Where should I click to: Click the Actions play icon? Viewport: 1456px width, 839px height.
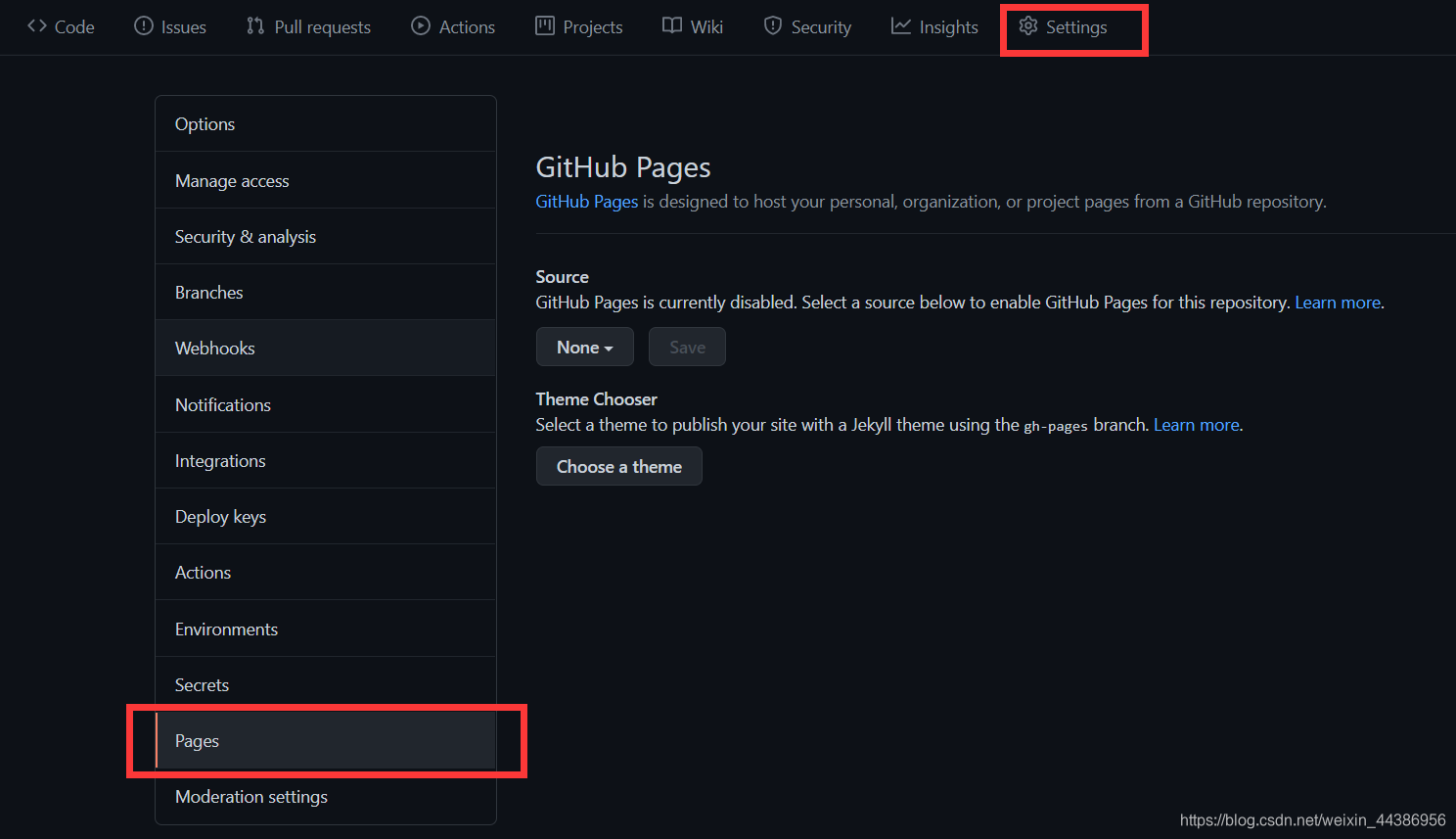[x=421, y=26]
